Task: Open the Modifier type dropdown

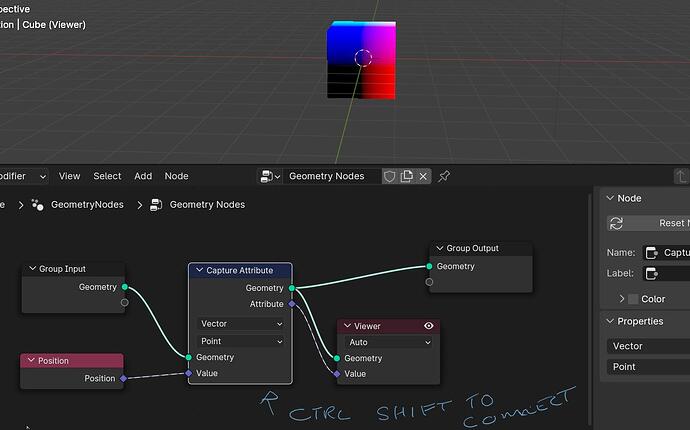Action: pyautogui.click(x=22, y=176)
